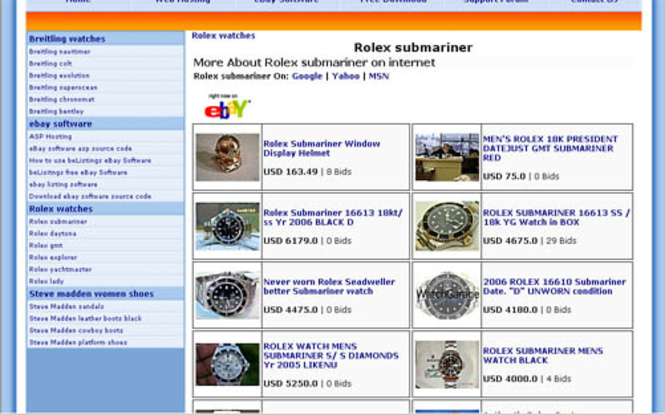Search Rolex submariner on MSN
This screenshot has width=665, height=415.
point(379,76)
